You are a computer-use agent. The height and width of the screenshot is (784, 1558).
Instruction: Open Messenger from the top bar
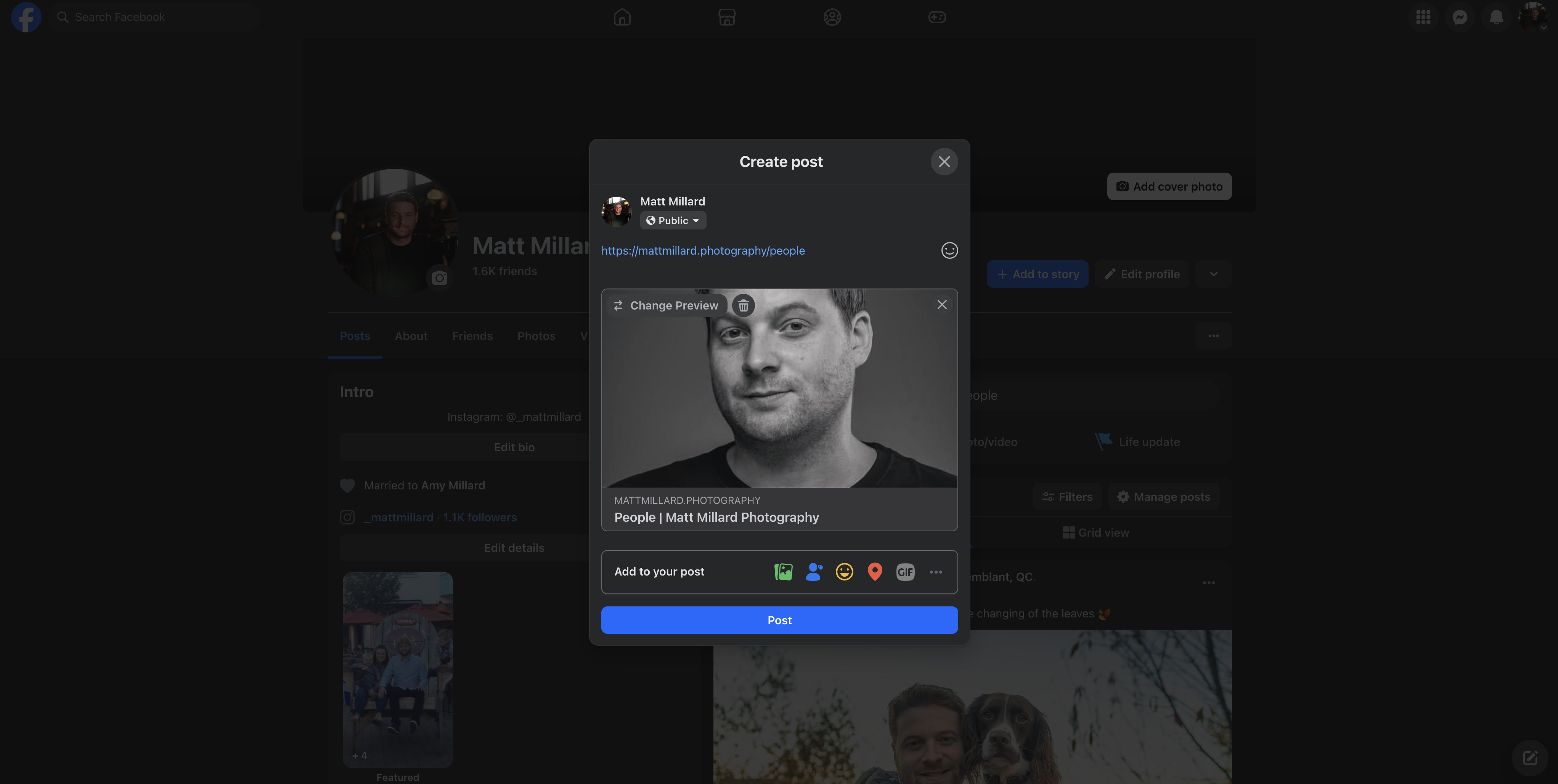pyautogui.click(x=1460, y=17)
